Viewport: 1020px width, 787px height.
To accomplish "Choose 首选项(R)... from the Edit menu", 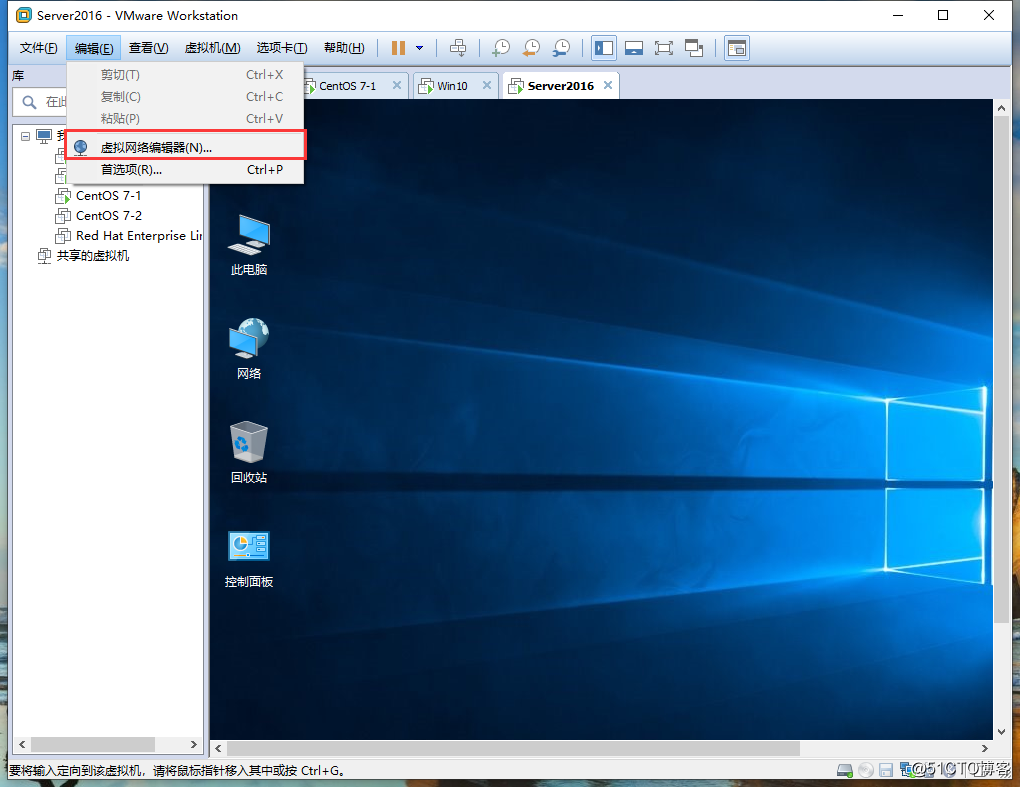I will [185, 170].
